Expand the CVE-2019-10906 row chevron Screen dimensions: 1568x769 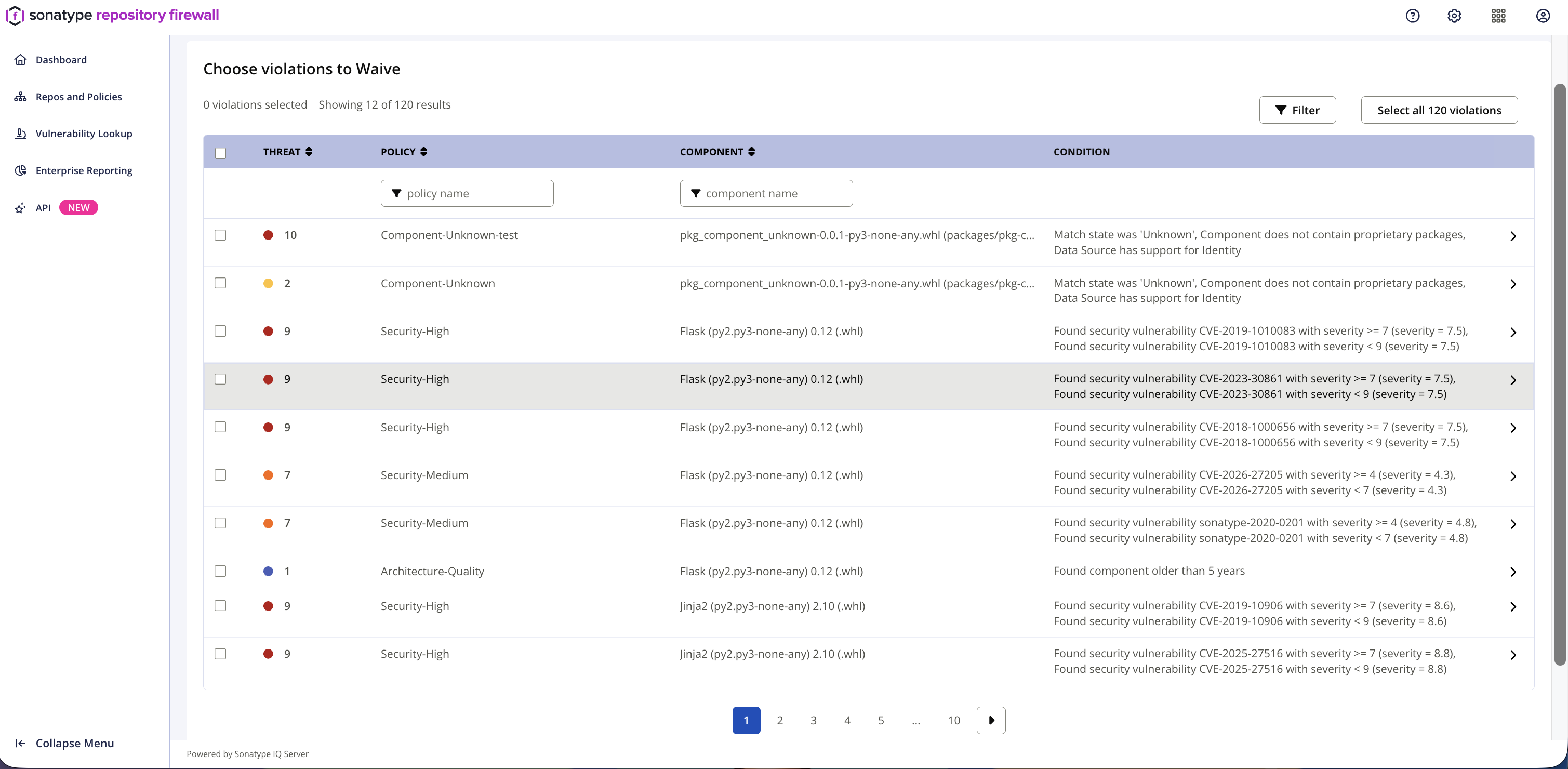1512,607
